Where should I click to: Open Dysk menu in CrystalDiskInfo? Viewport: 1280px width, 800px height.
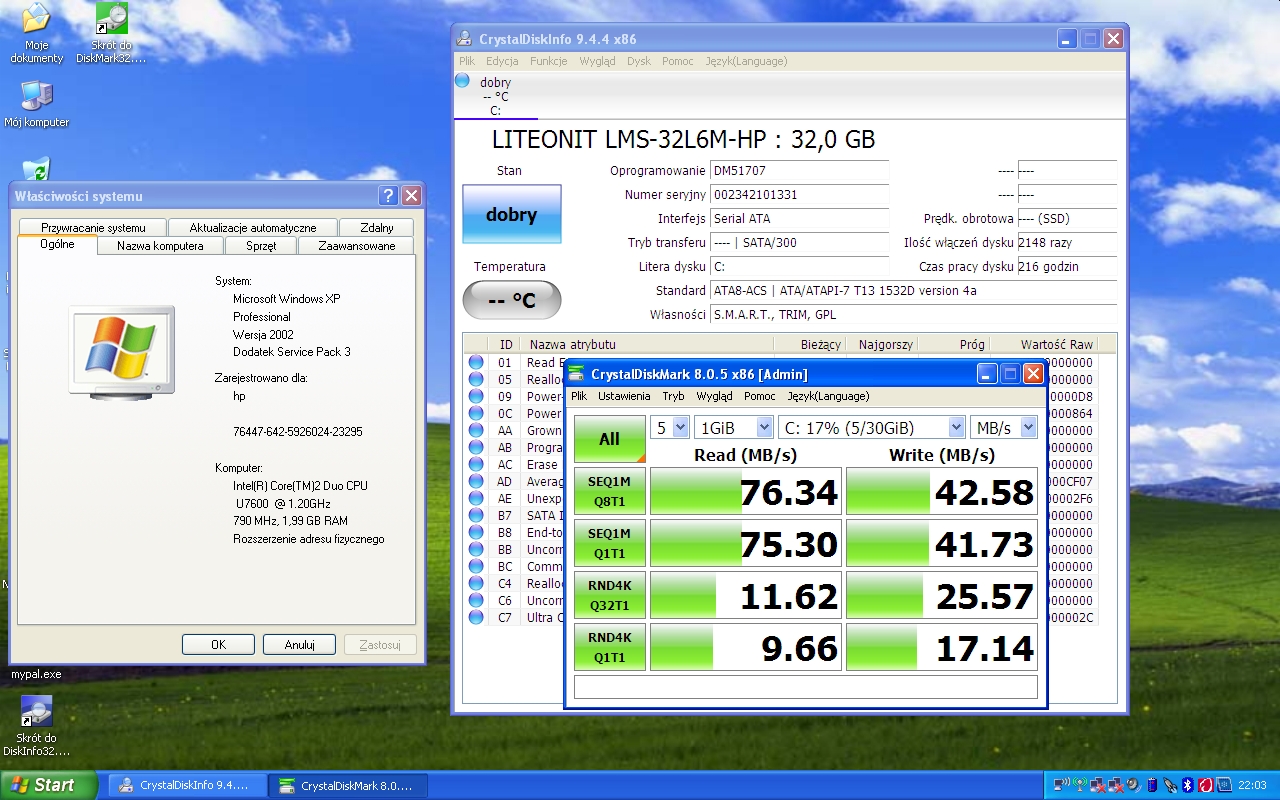tap(639, 61)
